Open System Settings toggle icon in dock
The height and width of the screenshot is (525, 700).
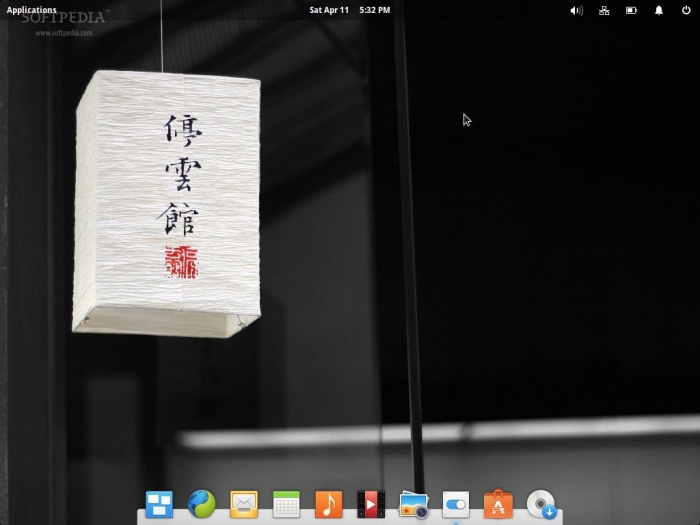[455, 504]
